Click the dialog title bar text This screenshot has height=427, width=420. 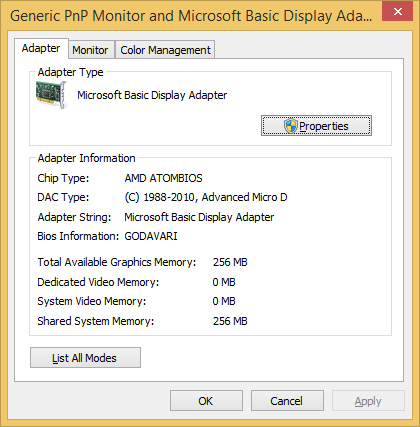[x=191, y=16]
